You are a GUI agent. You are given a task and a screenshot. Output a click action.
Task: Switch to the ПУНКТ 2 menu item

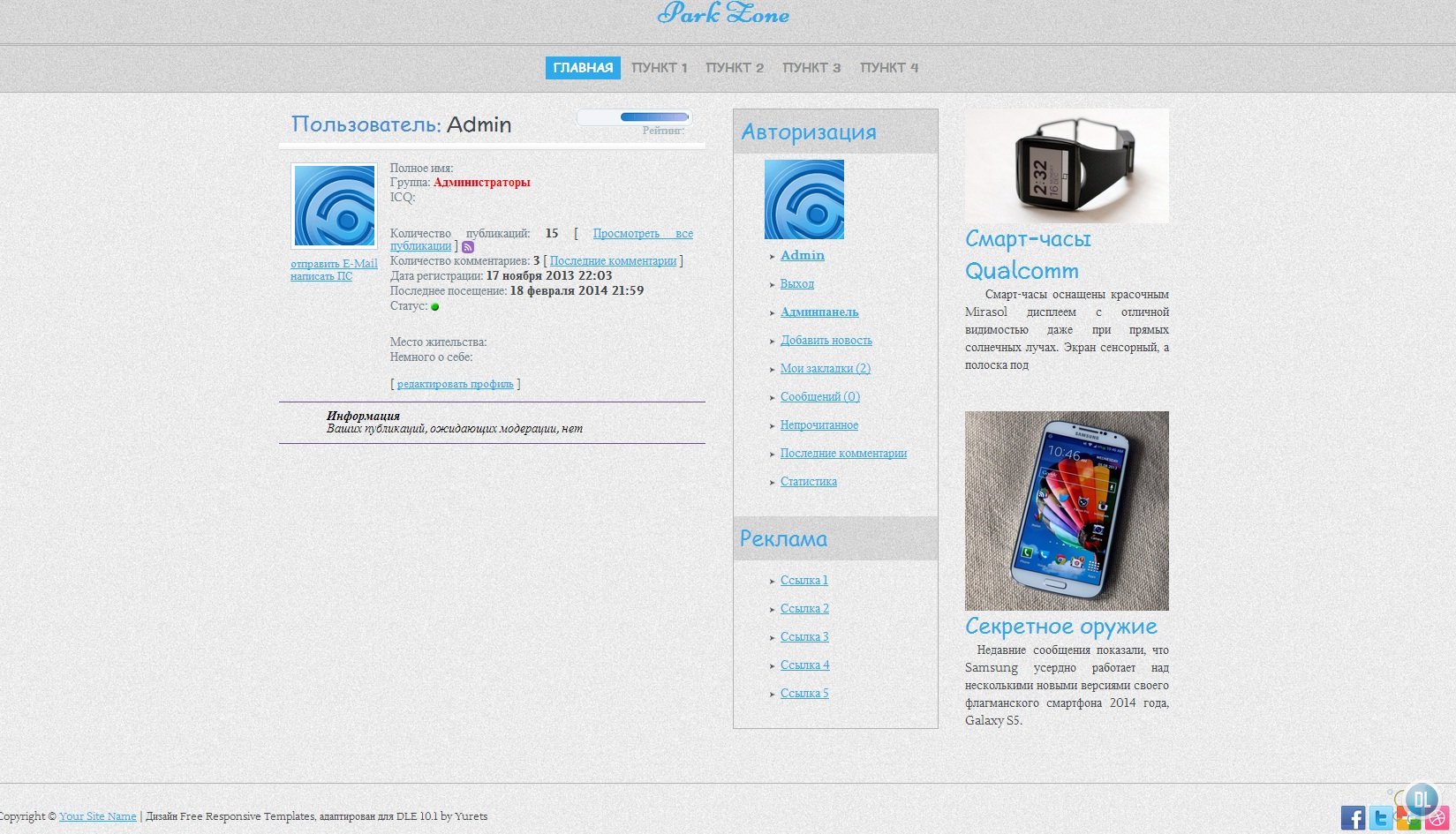(x=735, y=68)
